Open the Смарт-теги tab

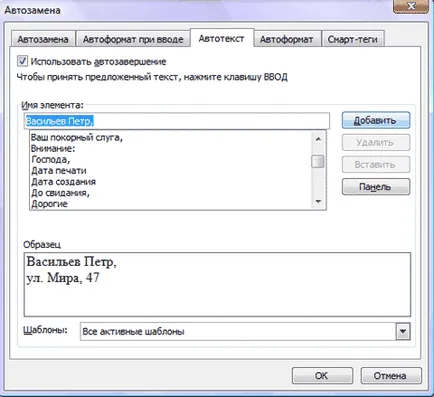[352, 39]
